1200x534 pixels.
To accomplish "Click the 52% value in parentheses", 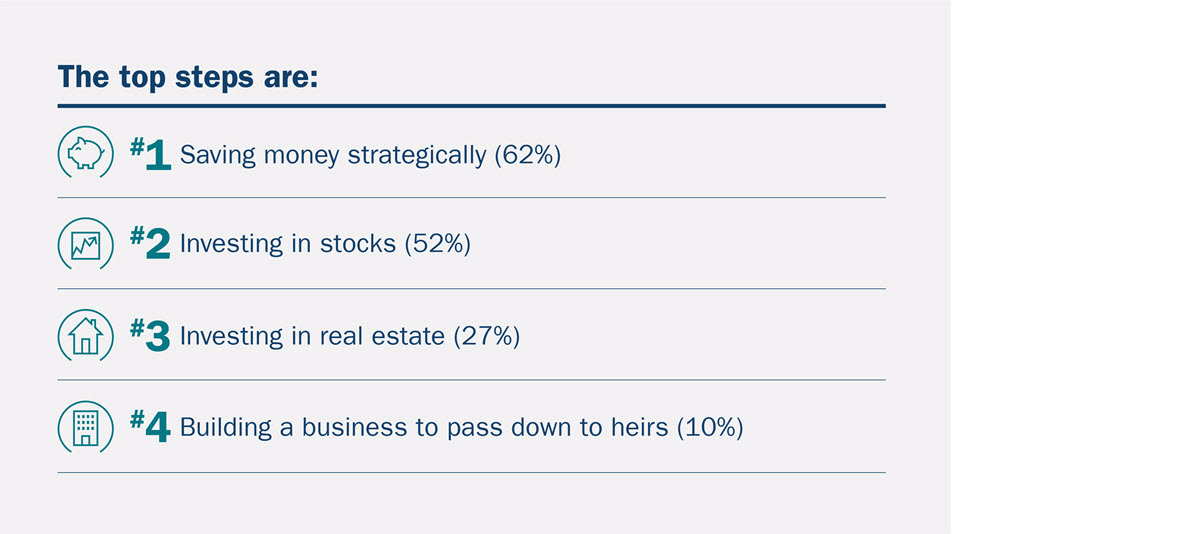I will tap(437, 245).
